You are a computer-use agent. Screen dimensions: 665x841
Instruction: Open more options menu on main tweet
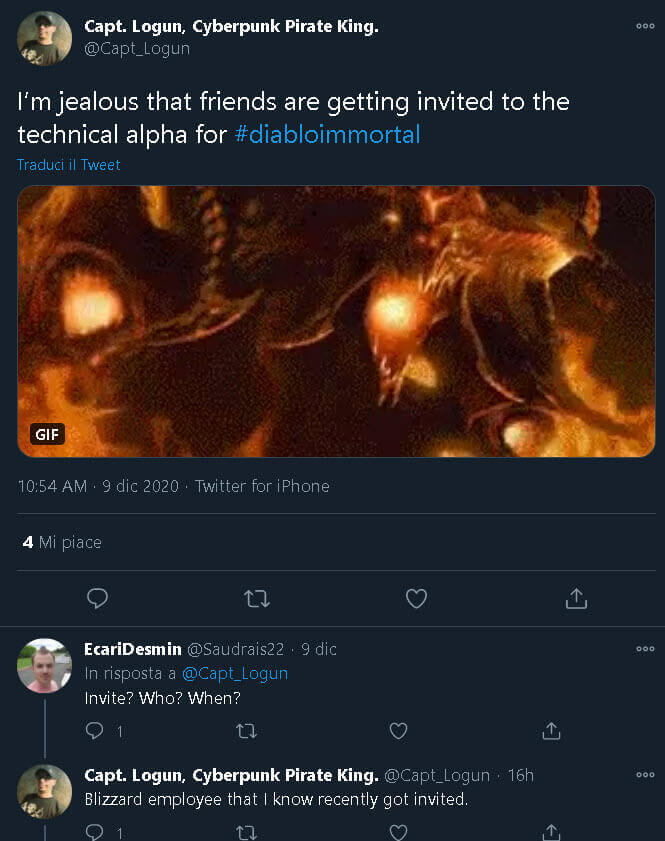pos(645,26)
